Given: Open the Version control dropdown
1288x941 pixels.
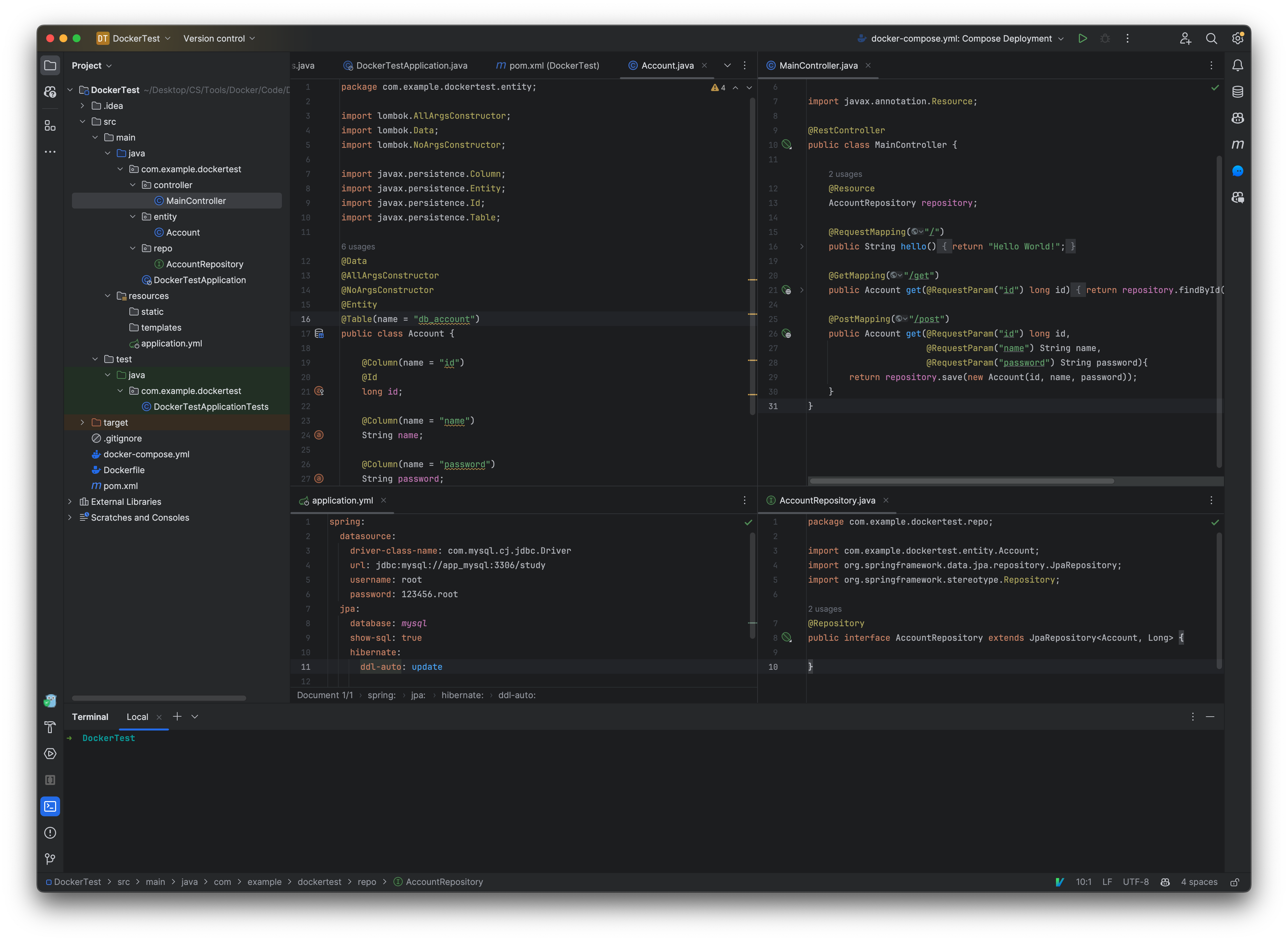Looking at the screenshot, I should [219, 38].
